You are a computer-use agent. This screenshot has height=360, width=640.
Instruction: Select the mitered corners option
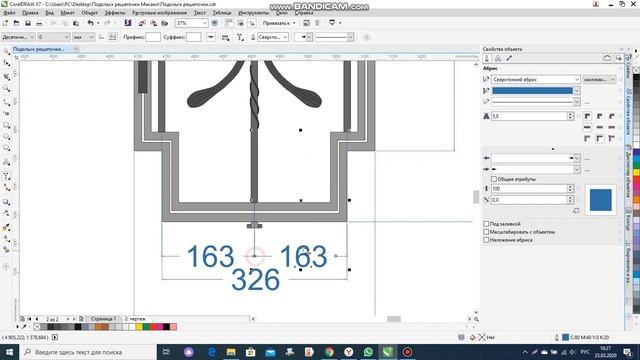pos(587,116)
